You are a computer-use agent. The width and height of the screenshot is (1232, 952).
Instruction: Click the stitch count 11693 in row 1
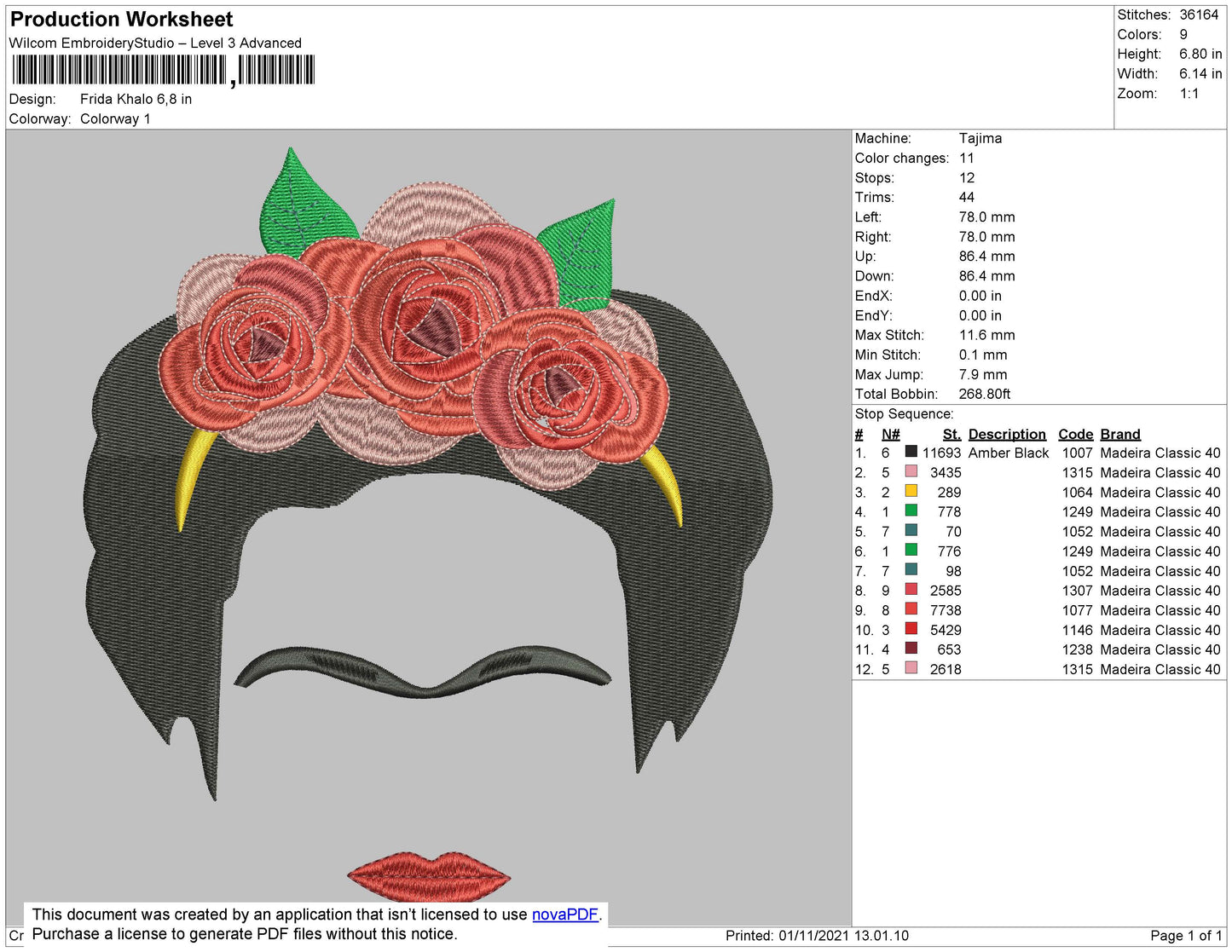(x=941, y=453)
